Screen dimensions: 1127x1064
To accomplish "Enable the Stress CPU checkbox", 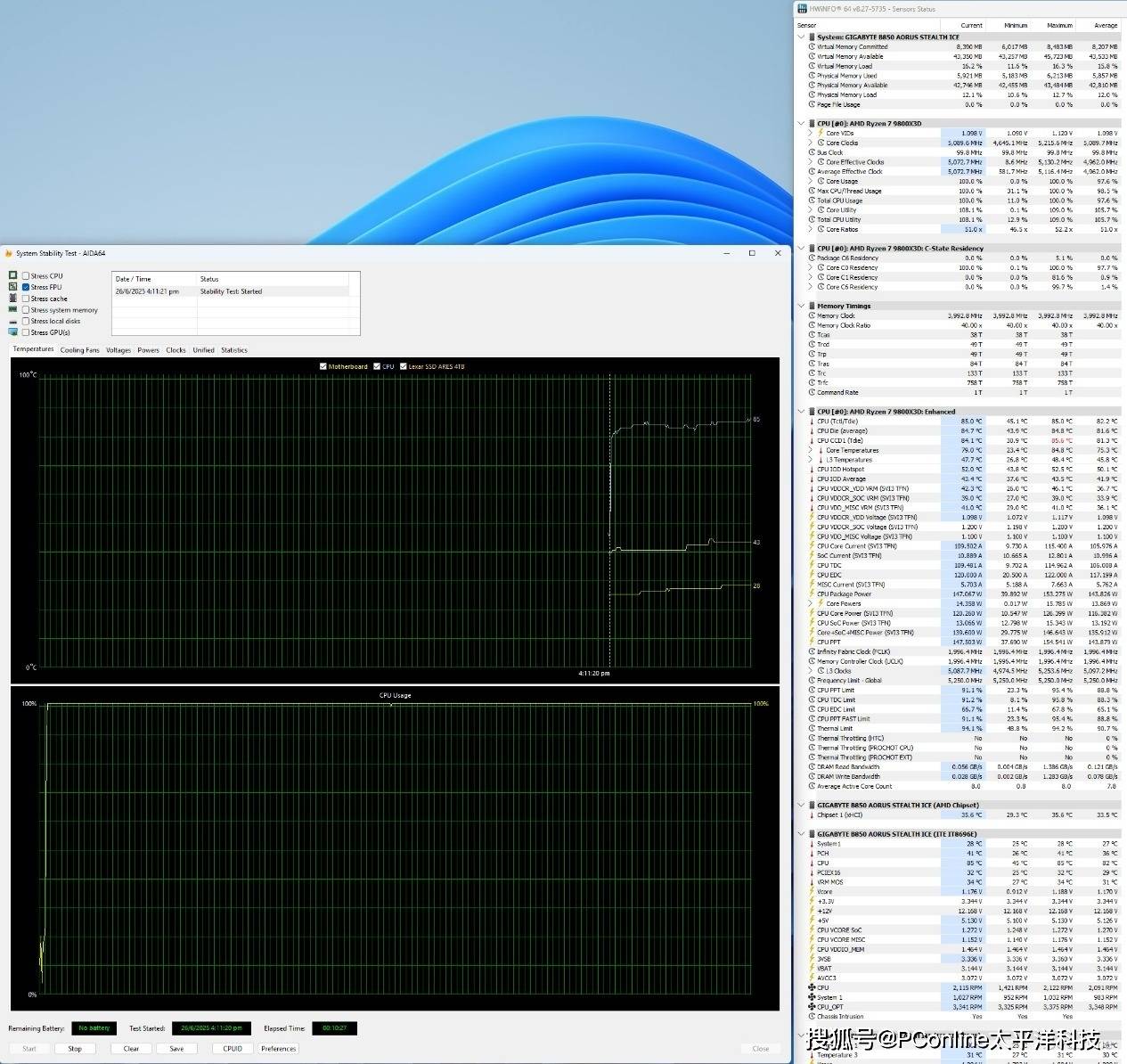I will coord(26,276).
